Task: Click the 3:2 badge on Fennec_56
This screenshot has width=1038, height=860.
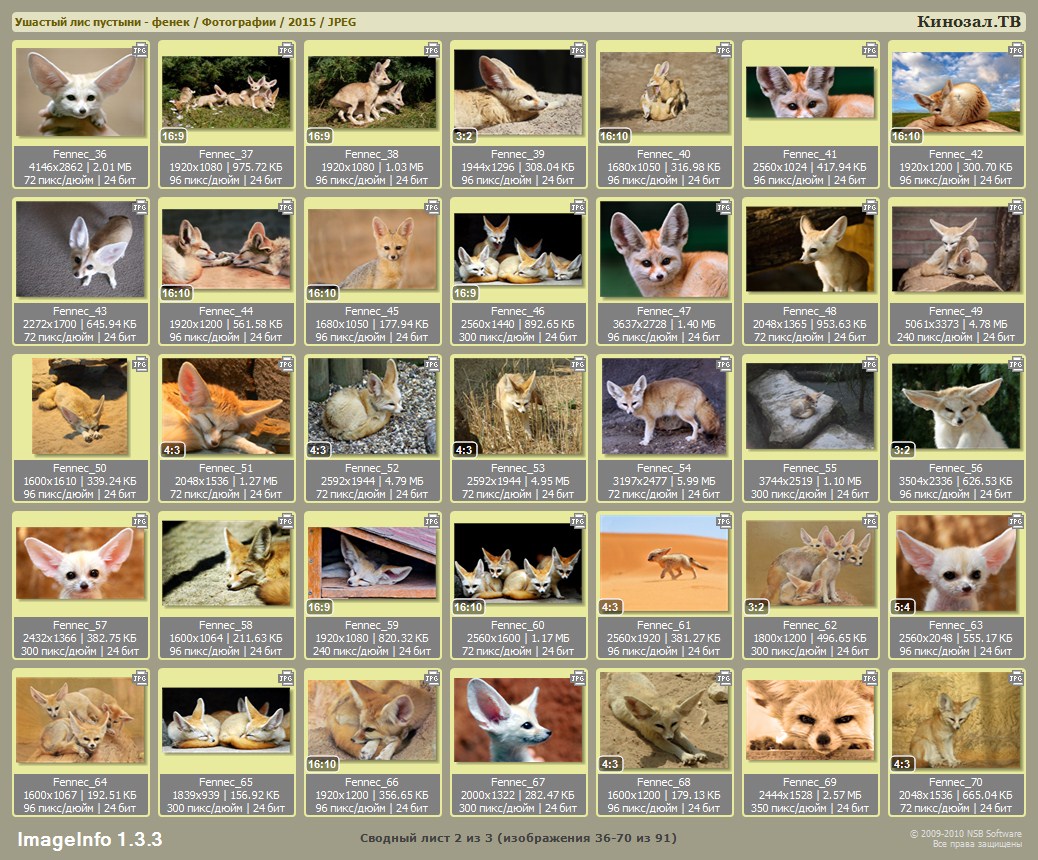Action: click(903, 450)
